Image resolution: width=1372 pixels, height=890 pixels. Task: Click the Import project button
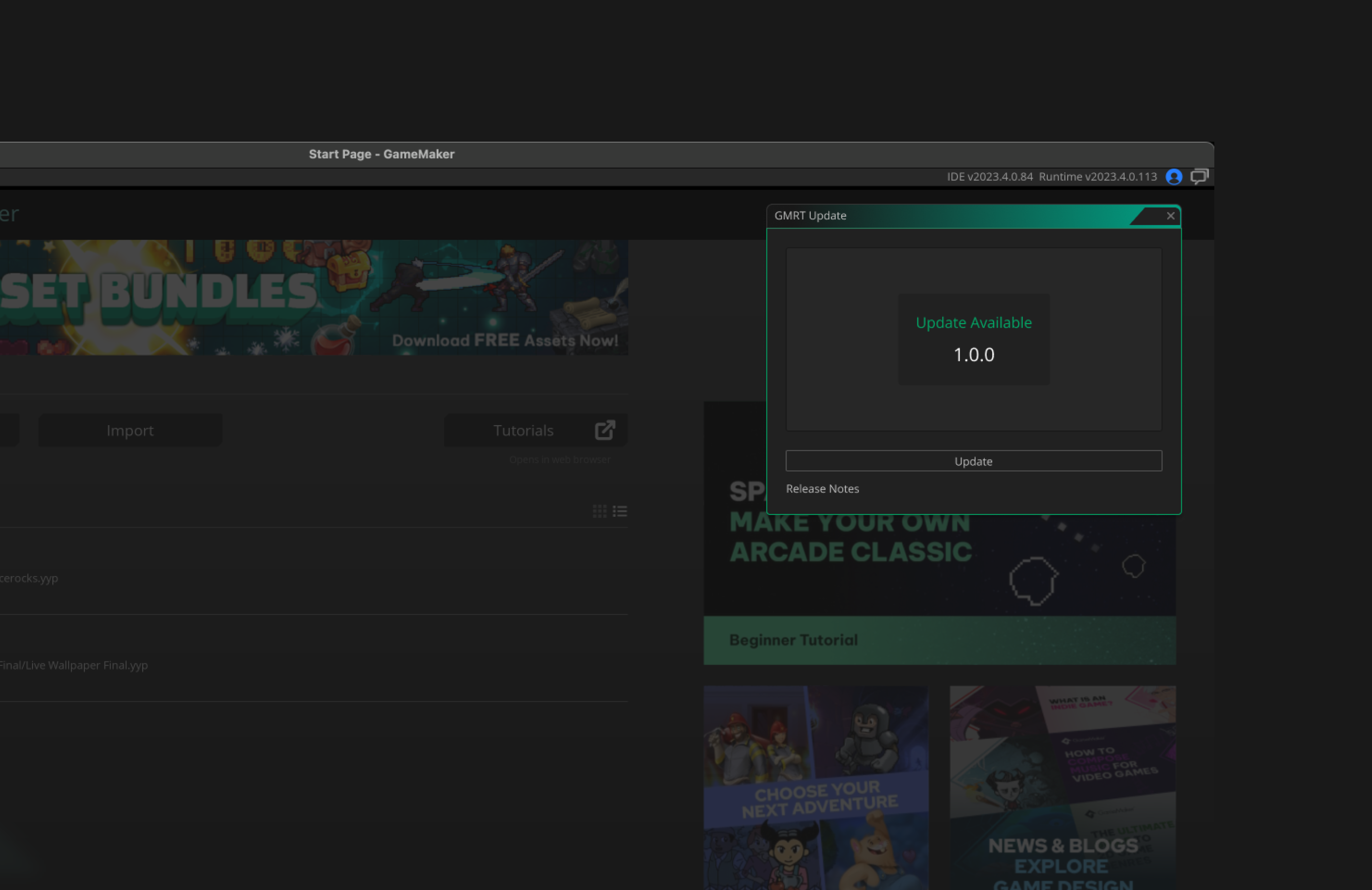[x=130, y=430]
